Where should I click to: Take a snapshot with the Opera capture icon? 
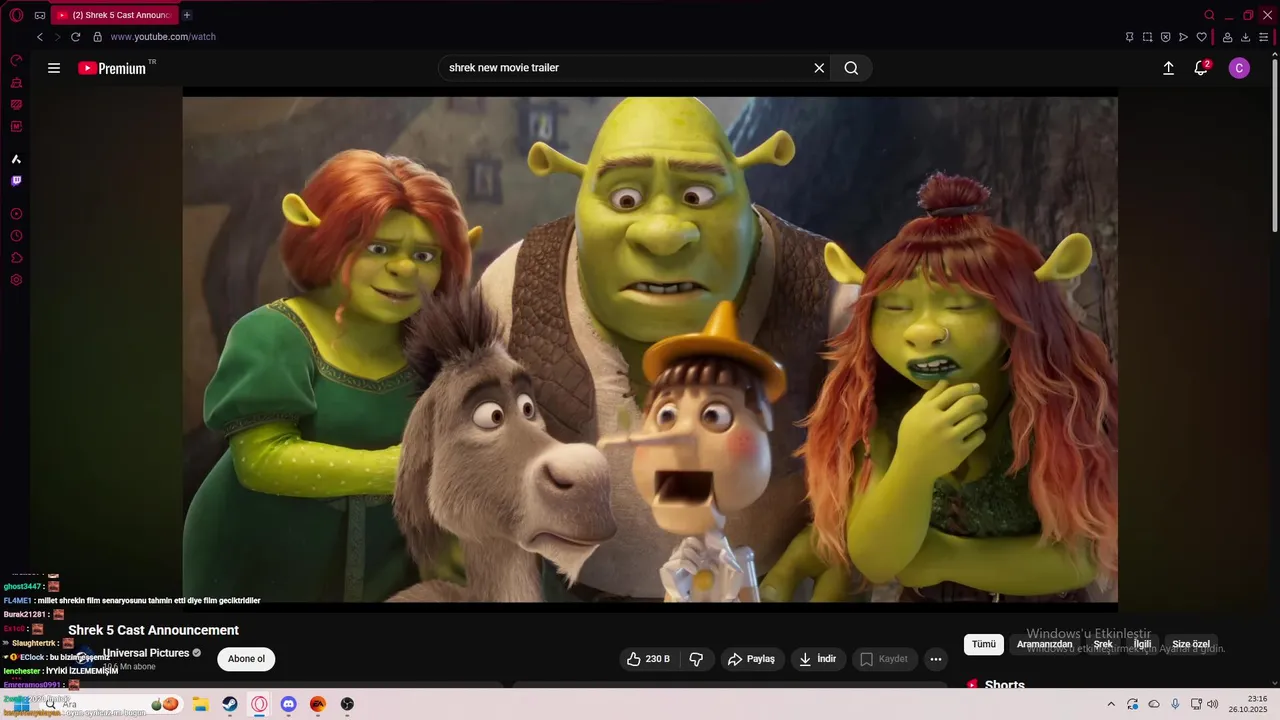(1147, 37)
